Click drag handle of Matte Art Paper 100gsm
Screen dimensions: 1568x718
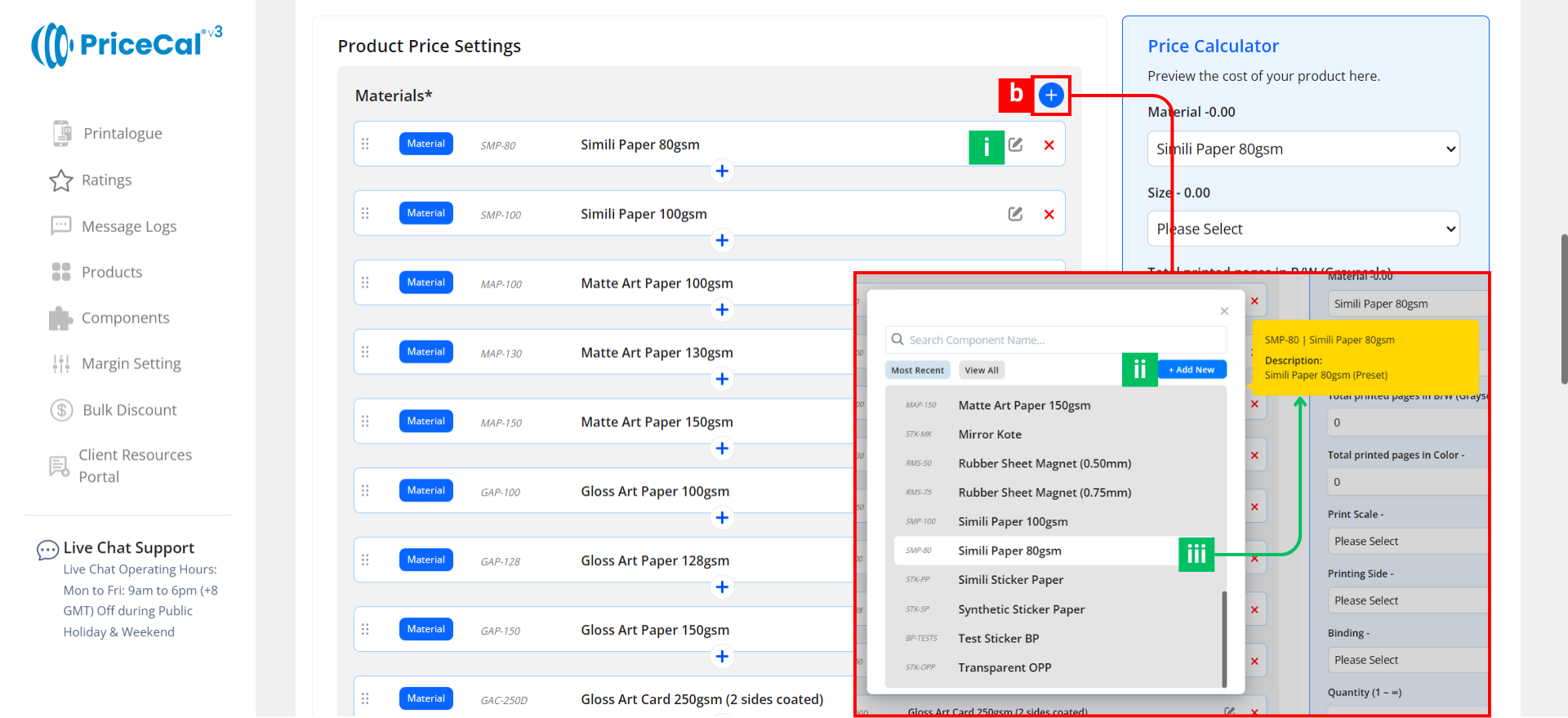[x=365, y=283]
